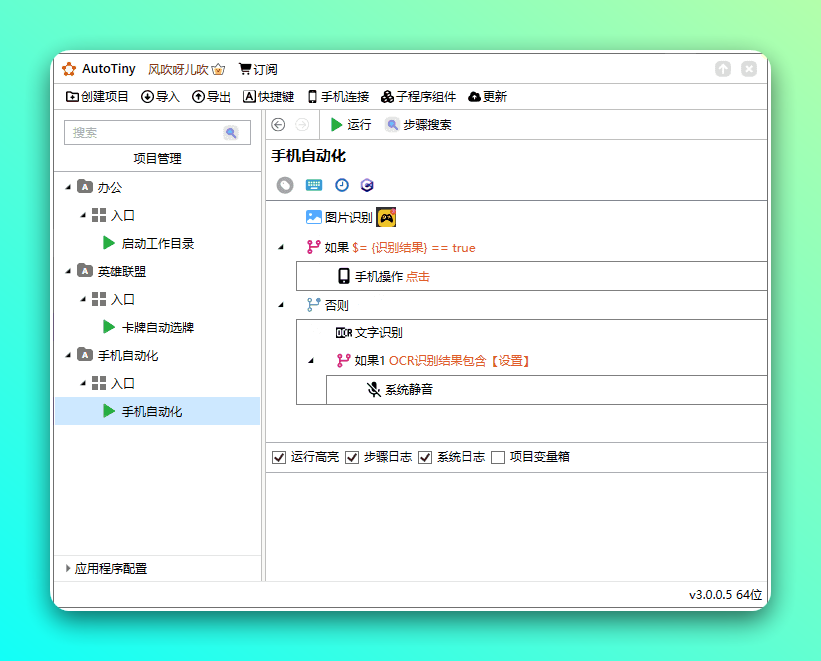
Task: Click the clock timer icon
Action: tap(341, 185)
